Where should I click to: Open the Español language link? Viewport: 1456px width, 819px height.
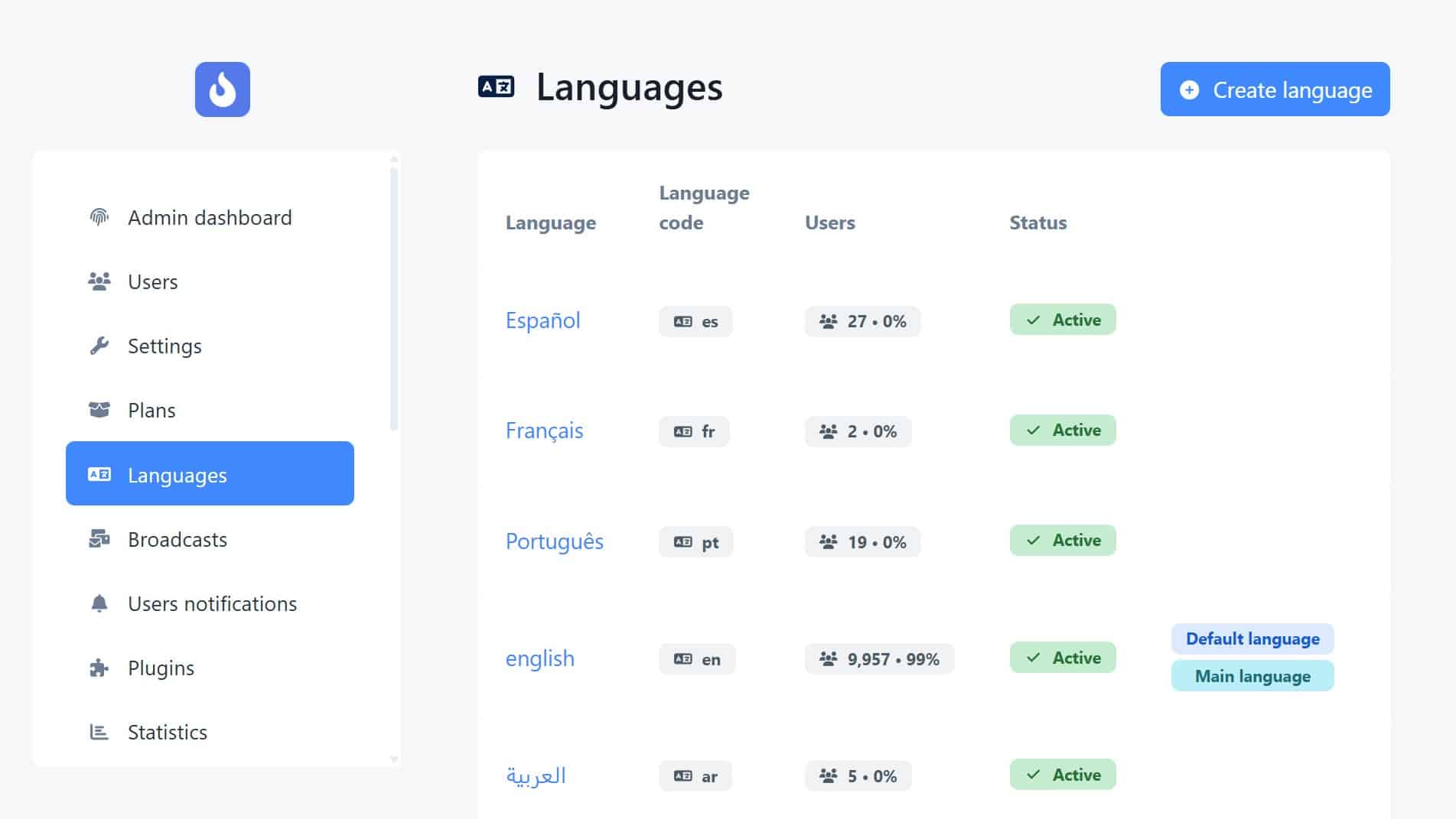coord(542,320)
